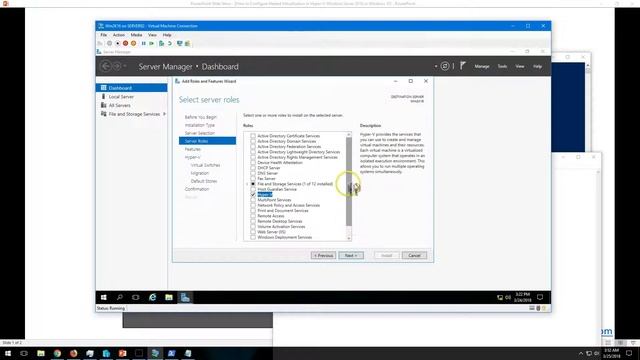Click the guest taskbar search icon
640x360 pixels.
coord(120,298)
